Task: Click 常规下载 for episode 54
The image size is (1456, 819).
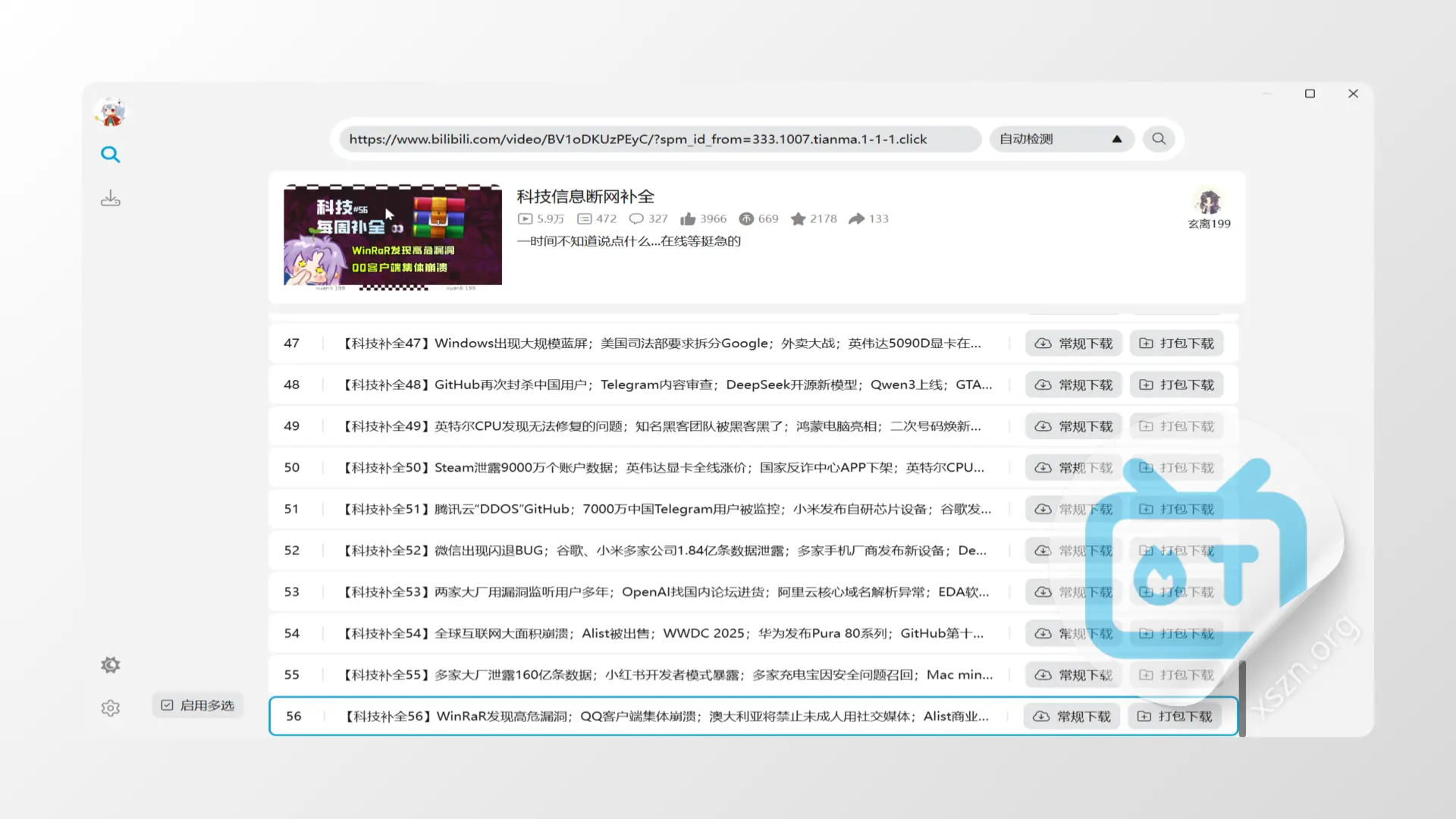Action: 1074,634
